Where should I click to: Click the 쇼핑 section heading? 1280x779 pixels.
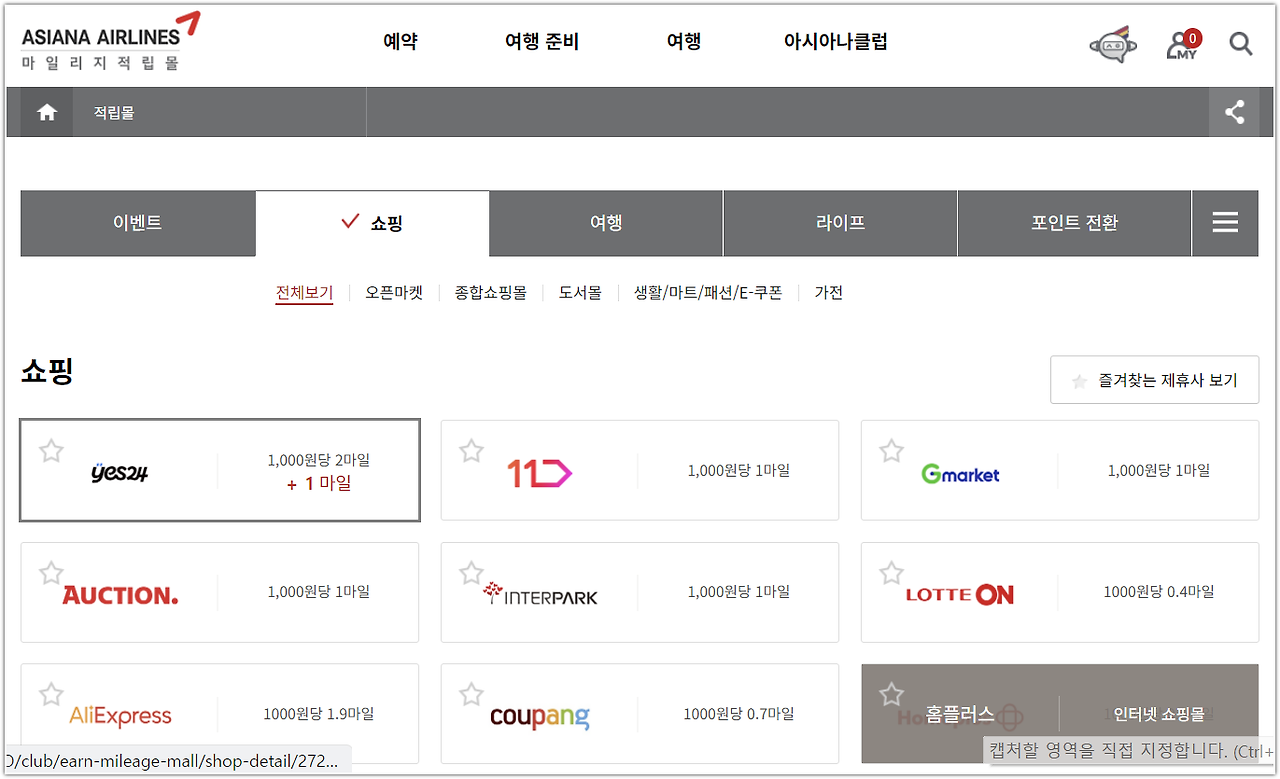point(47,371)
